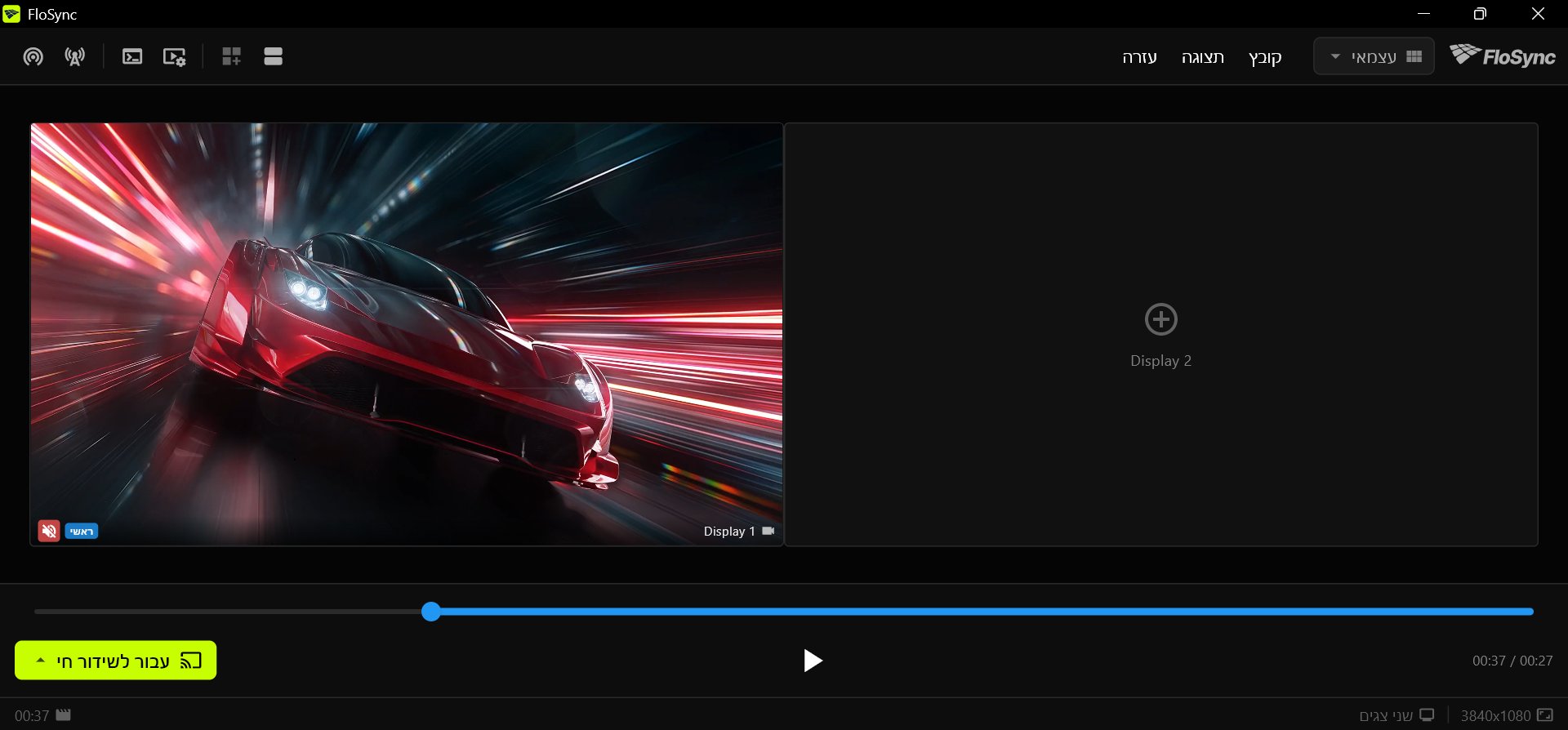1568x730 pixels.
Task: Select the Display 1 car video thumbnail
Action: [x=407, y=334]
